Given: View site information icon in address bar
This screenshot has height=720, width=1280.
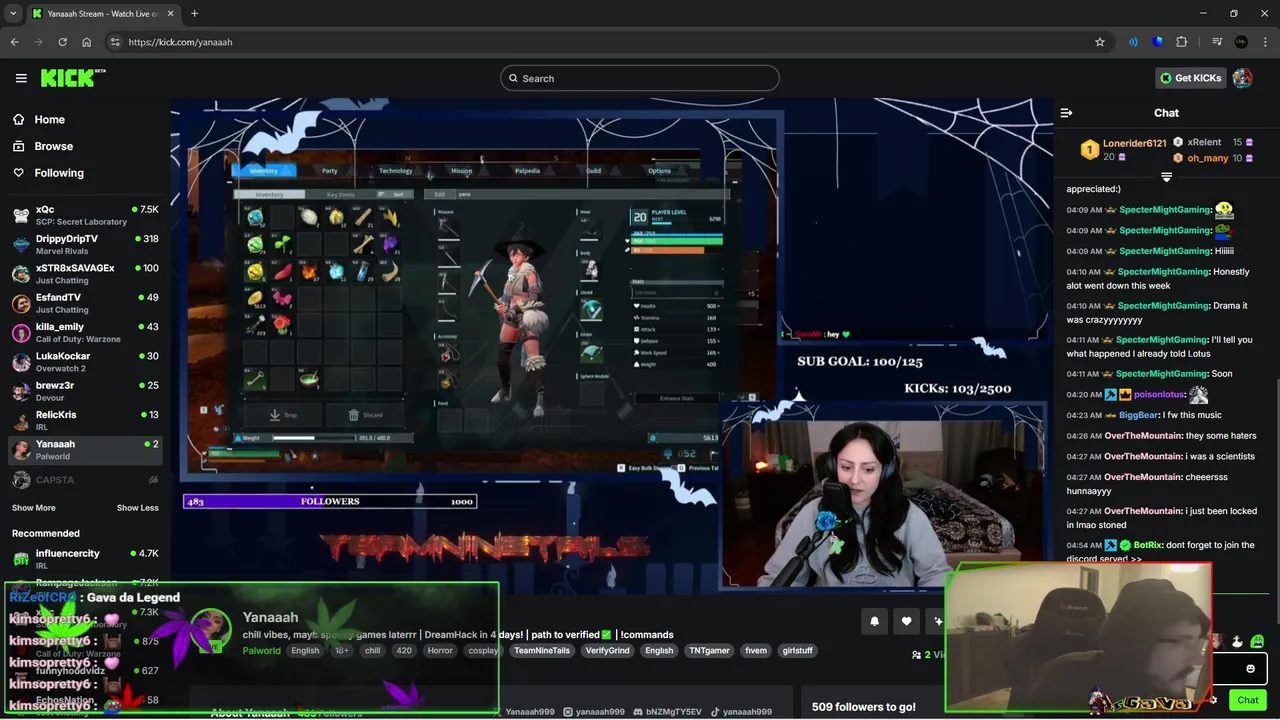Looking at the screenshot, I should [x=115, y=42].
